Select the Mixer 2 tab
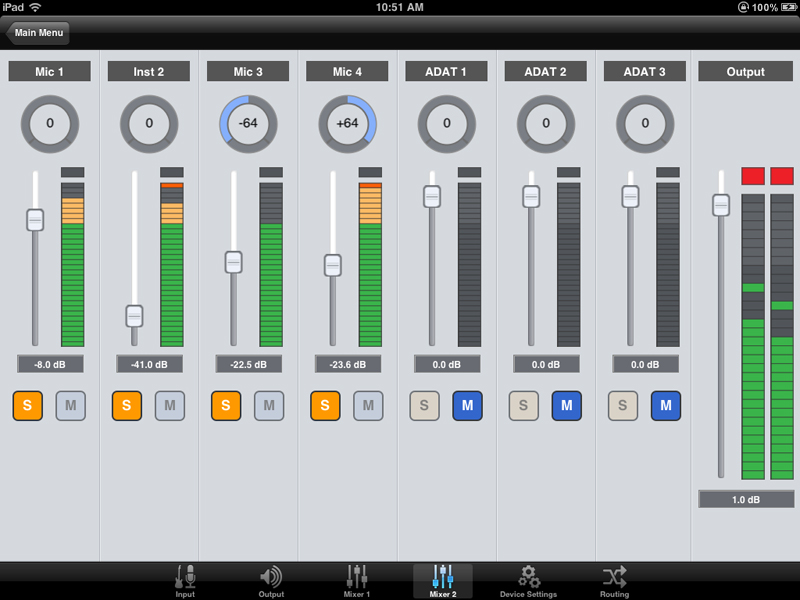Viewport: 800px width, 600px height. (442, 581)
